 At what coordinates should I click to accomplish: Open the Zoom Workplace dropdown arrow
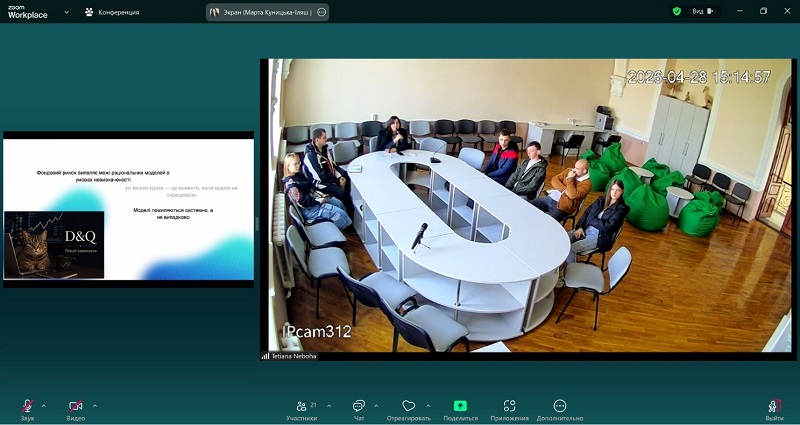66,12
